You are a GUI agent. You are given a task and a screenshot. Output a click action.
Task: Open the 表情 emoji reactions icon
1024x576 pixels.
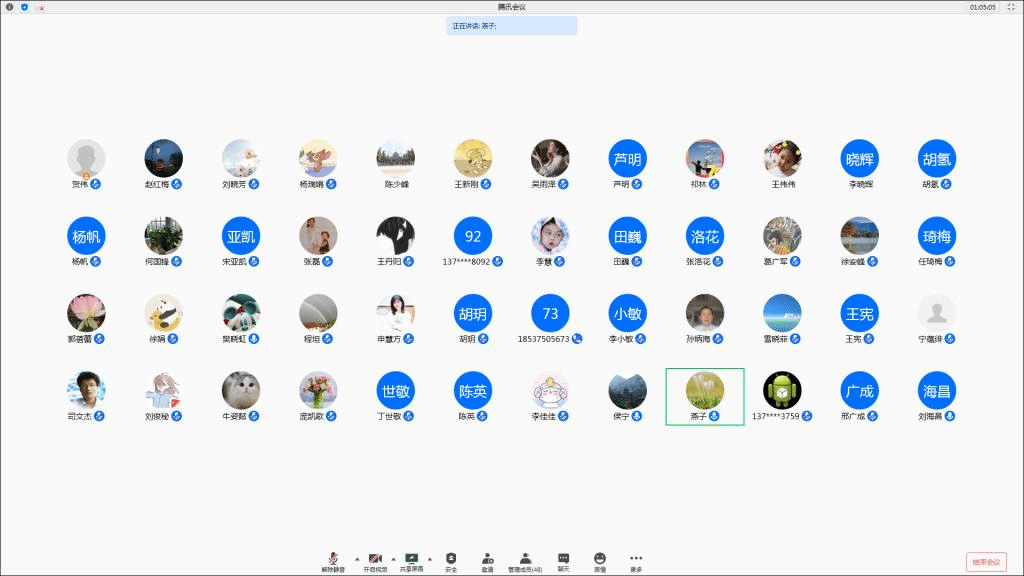click(599, 560)
